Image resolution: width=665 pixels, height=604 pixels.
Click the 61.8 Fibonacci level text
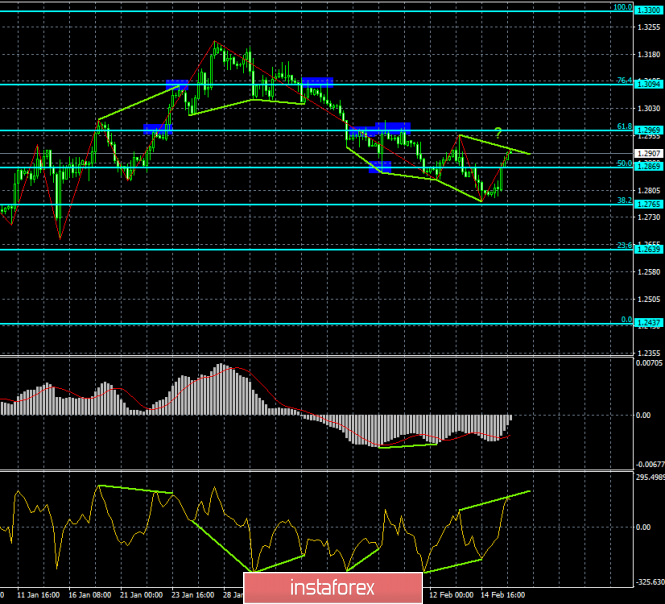pyautogui.click(x=624, y=126)
